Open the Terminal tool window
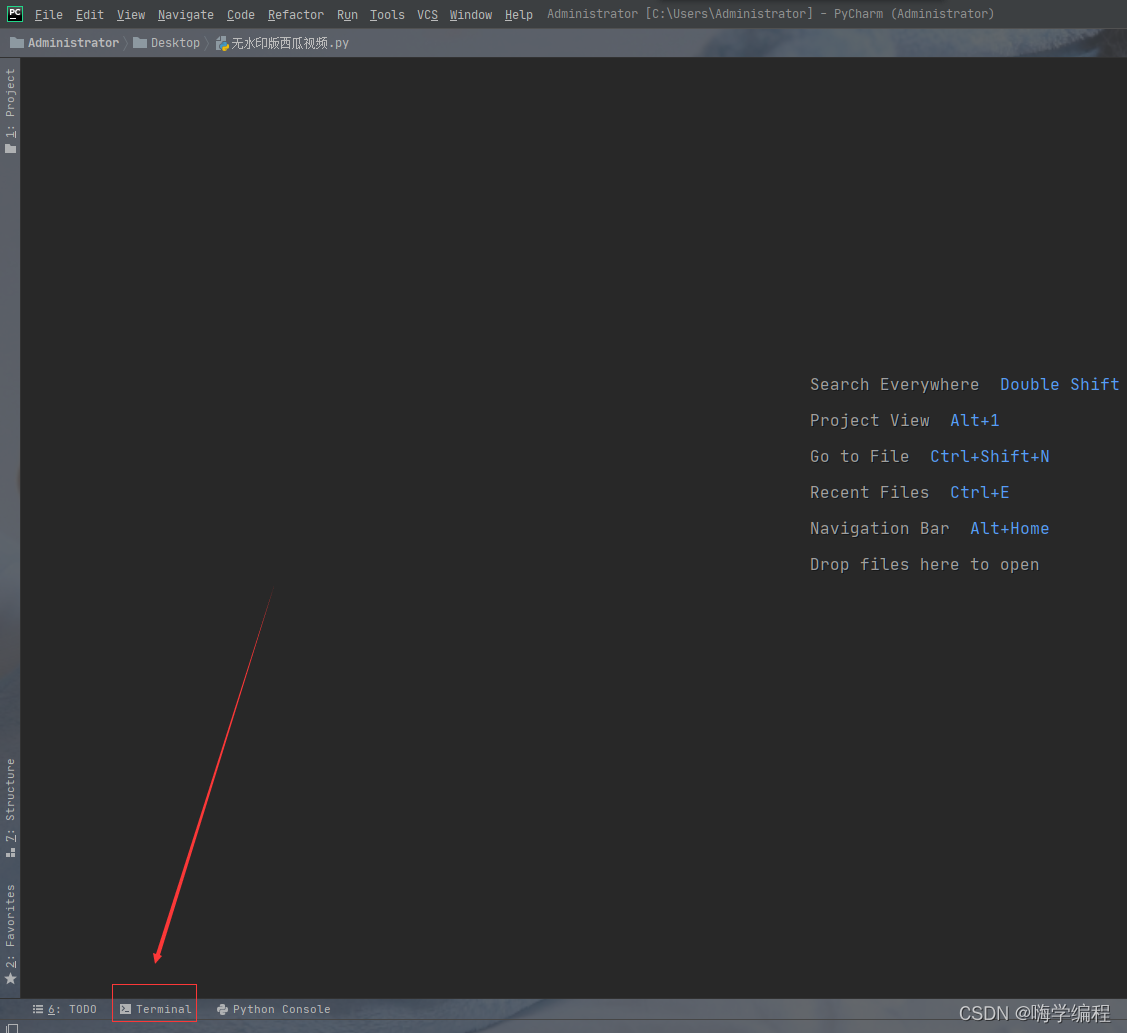The image size is (1127, 1033). pos(155,1009)
